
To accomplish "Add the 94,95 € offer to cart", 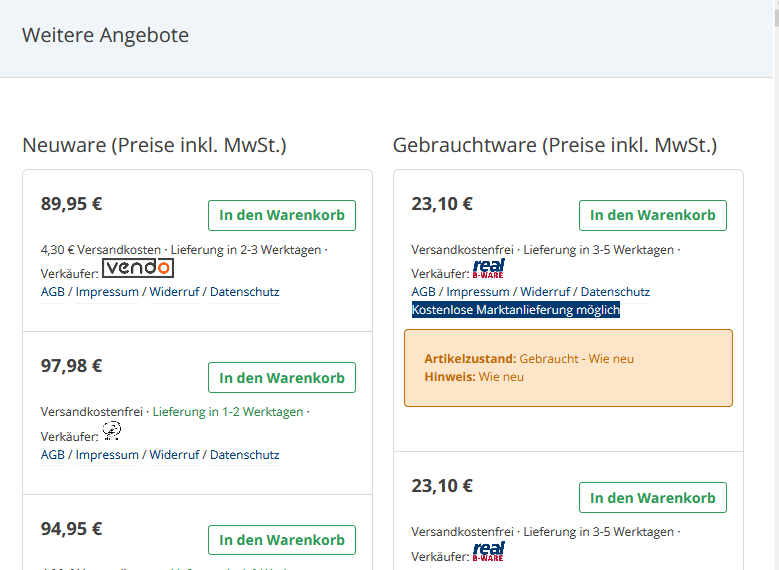I will tap(281, 540).
